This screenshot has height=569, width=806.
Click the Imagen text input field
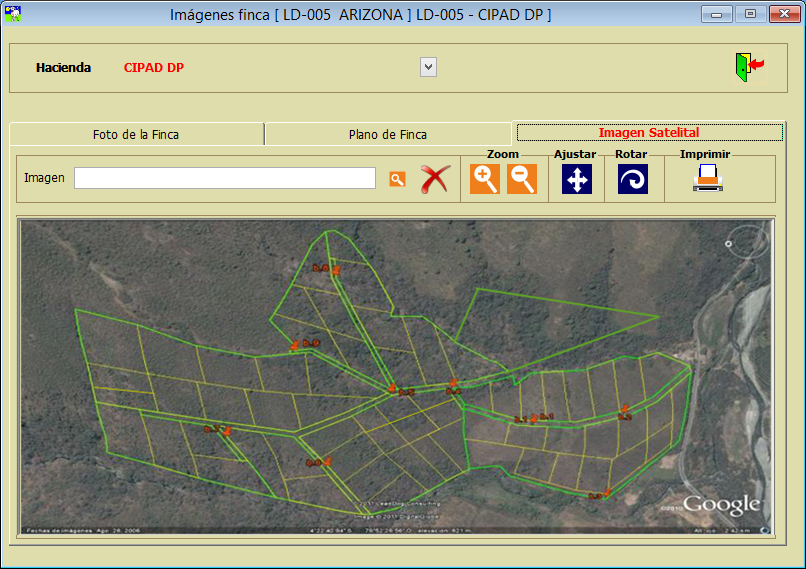coord(225,178)
